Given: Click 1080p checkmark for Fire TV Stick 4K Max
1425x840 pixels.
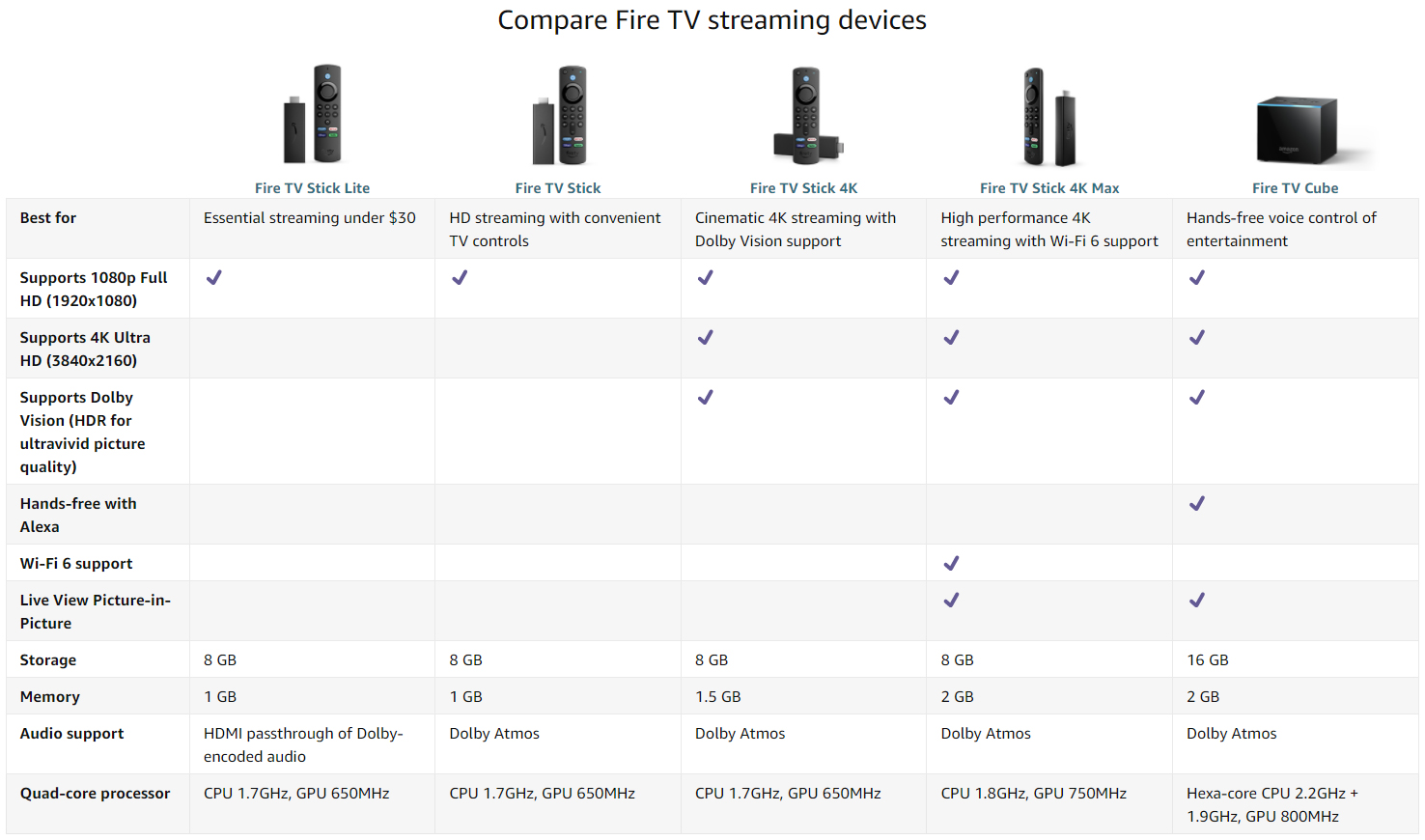Looking at the screenshot, I should (951, 277).
